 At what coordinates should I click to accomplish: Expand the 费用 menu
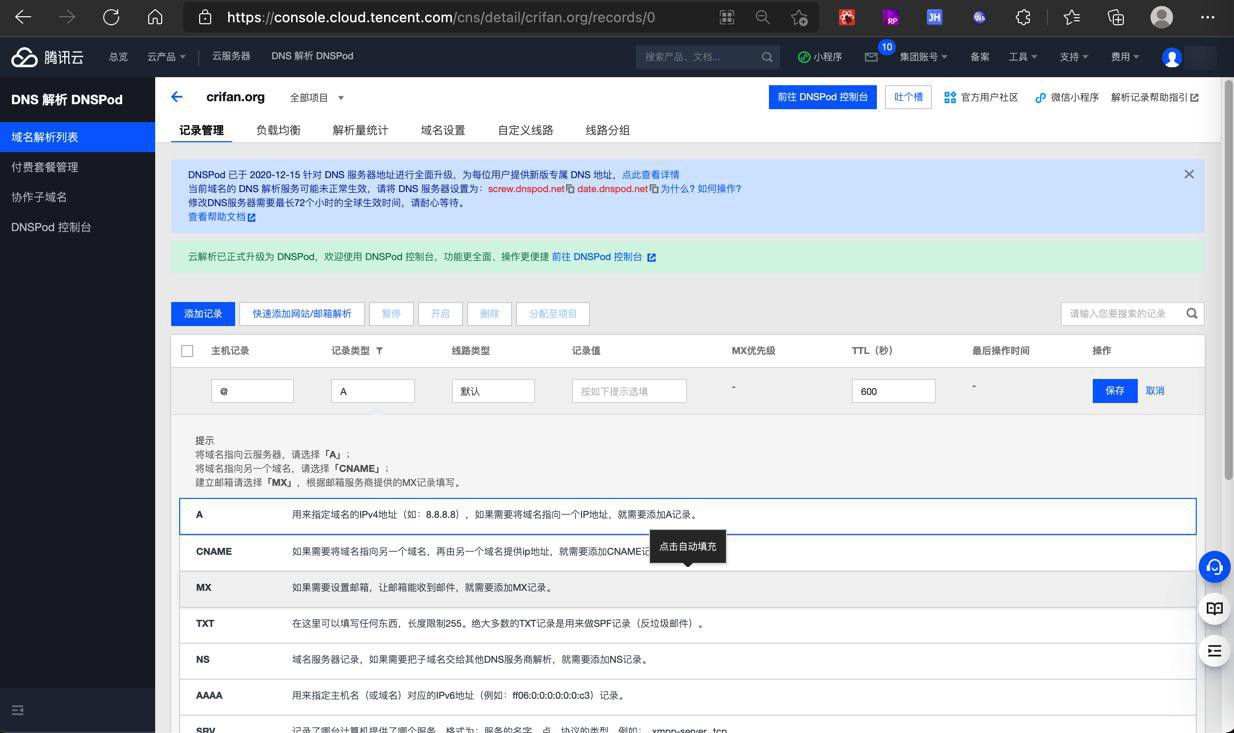1125,57
